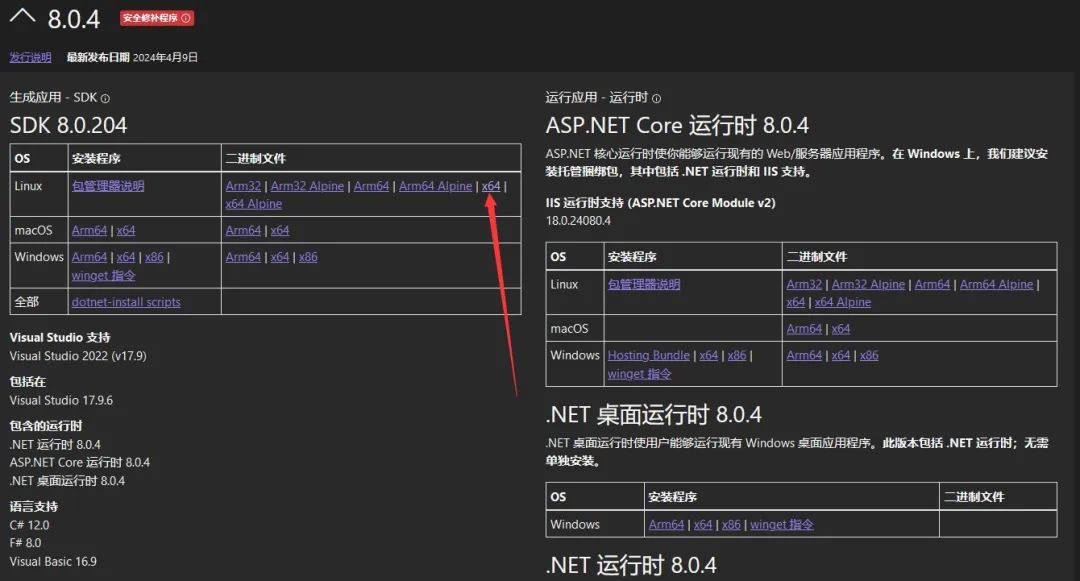This screenshot has height=581, width=1080.
Task: Click the info icon beside 生成应用 - SDK
Action: [x=105, y=98]
